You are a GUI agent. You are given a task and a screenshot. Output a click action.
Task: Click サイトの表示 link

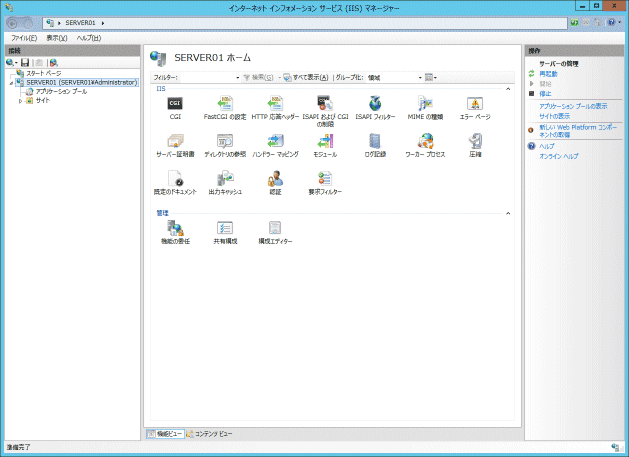point(554,116)
